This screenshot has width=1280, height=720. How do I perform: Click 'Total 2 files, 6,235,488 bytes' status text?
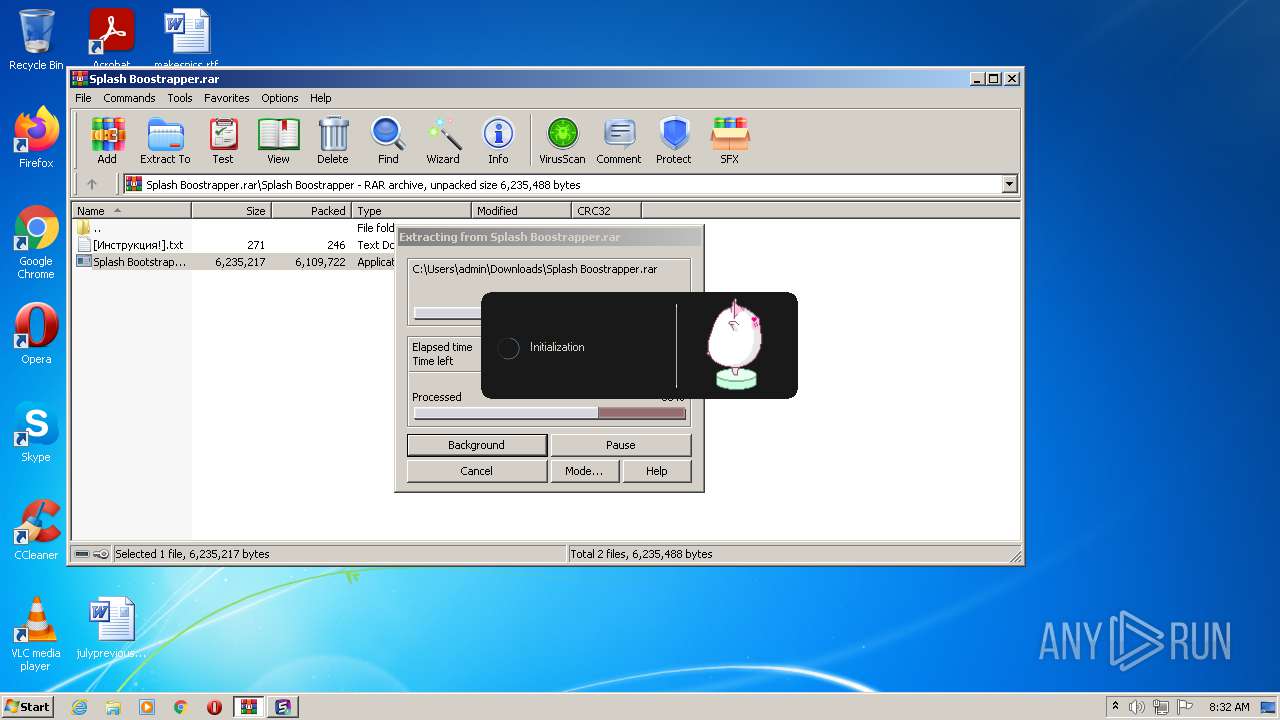pos(641,554)
